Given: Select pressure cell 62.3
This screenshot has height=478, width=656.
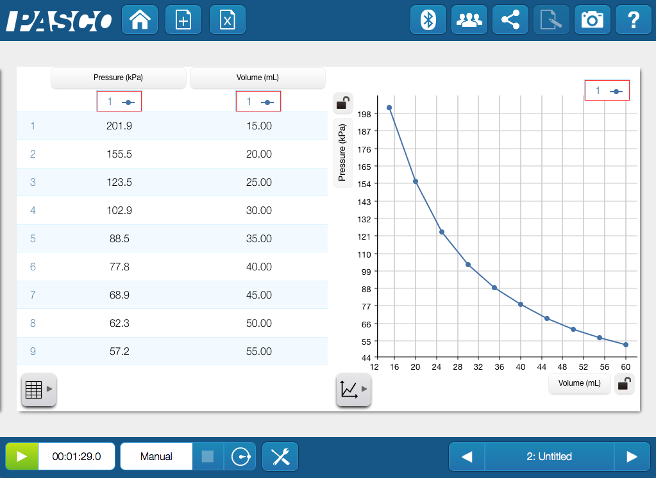Looking at the screenshot, I should (x=119, y=323).
